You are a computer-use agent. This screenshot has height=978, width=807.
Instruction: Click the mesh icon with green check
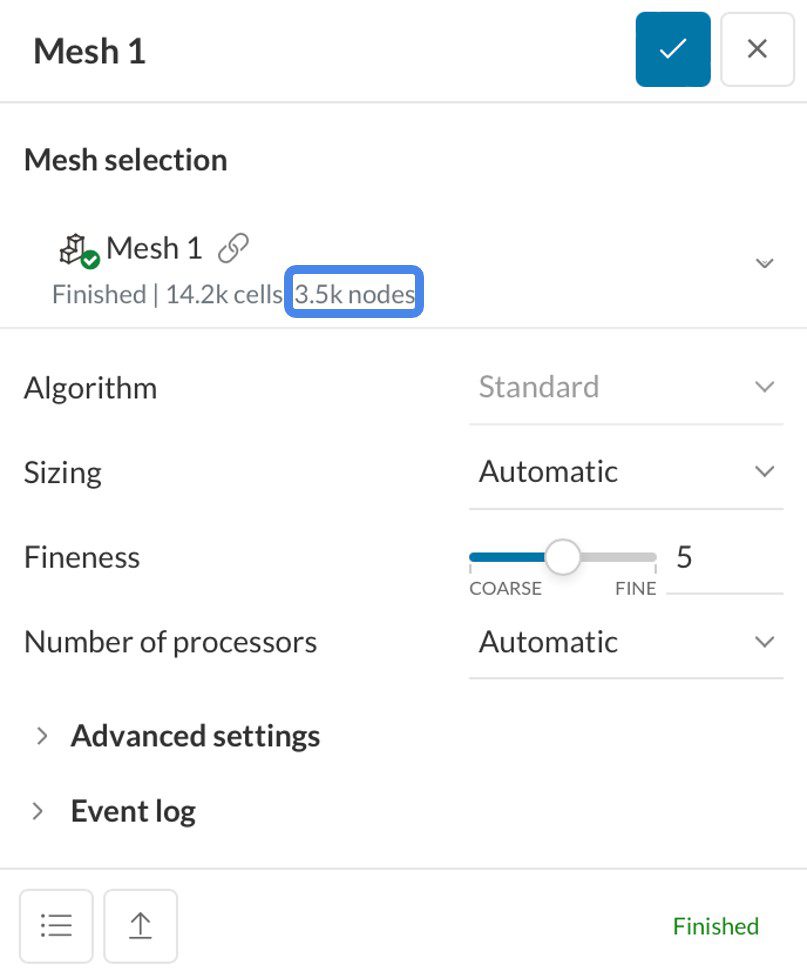79,250
